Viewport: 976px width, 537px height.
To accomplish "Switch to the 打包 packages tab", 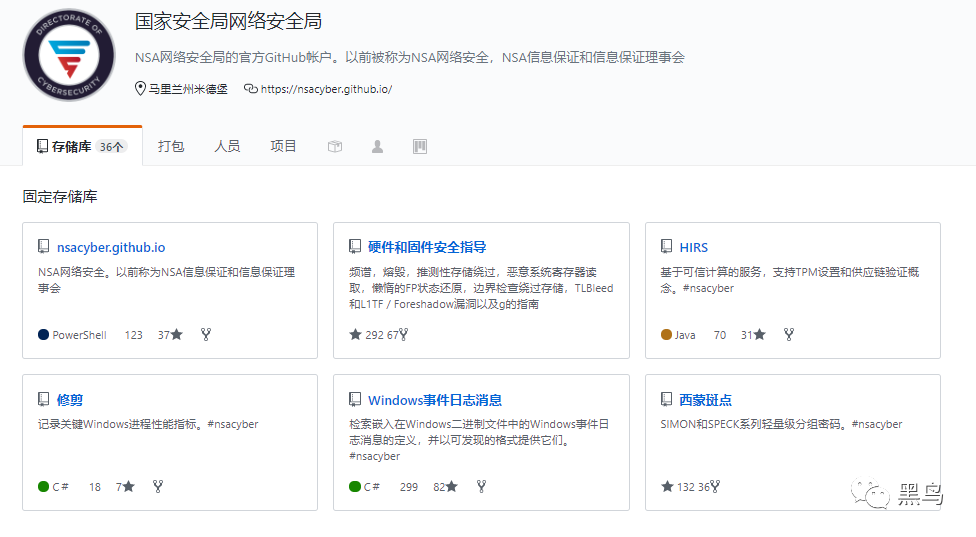I will [x=171, y=146].
